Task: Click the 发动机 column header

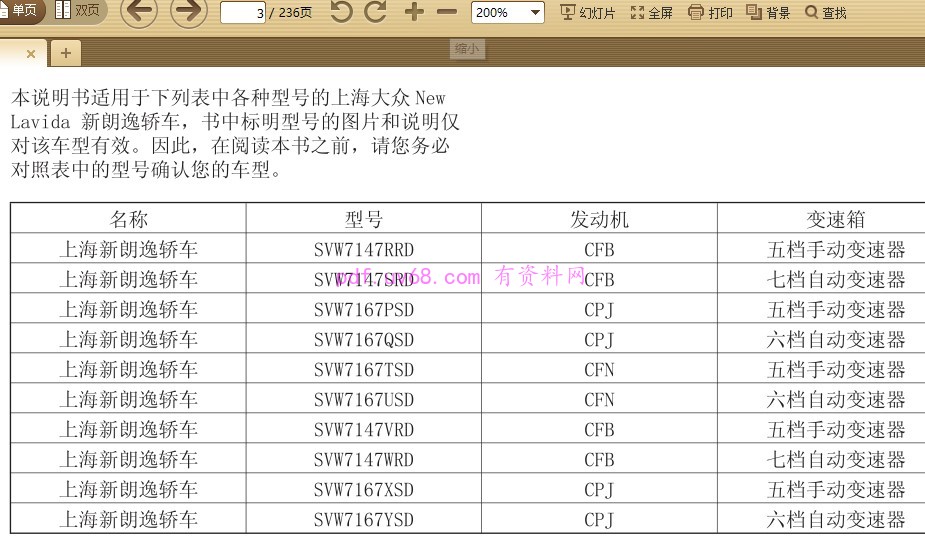Action: 599,219
